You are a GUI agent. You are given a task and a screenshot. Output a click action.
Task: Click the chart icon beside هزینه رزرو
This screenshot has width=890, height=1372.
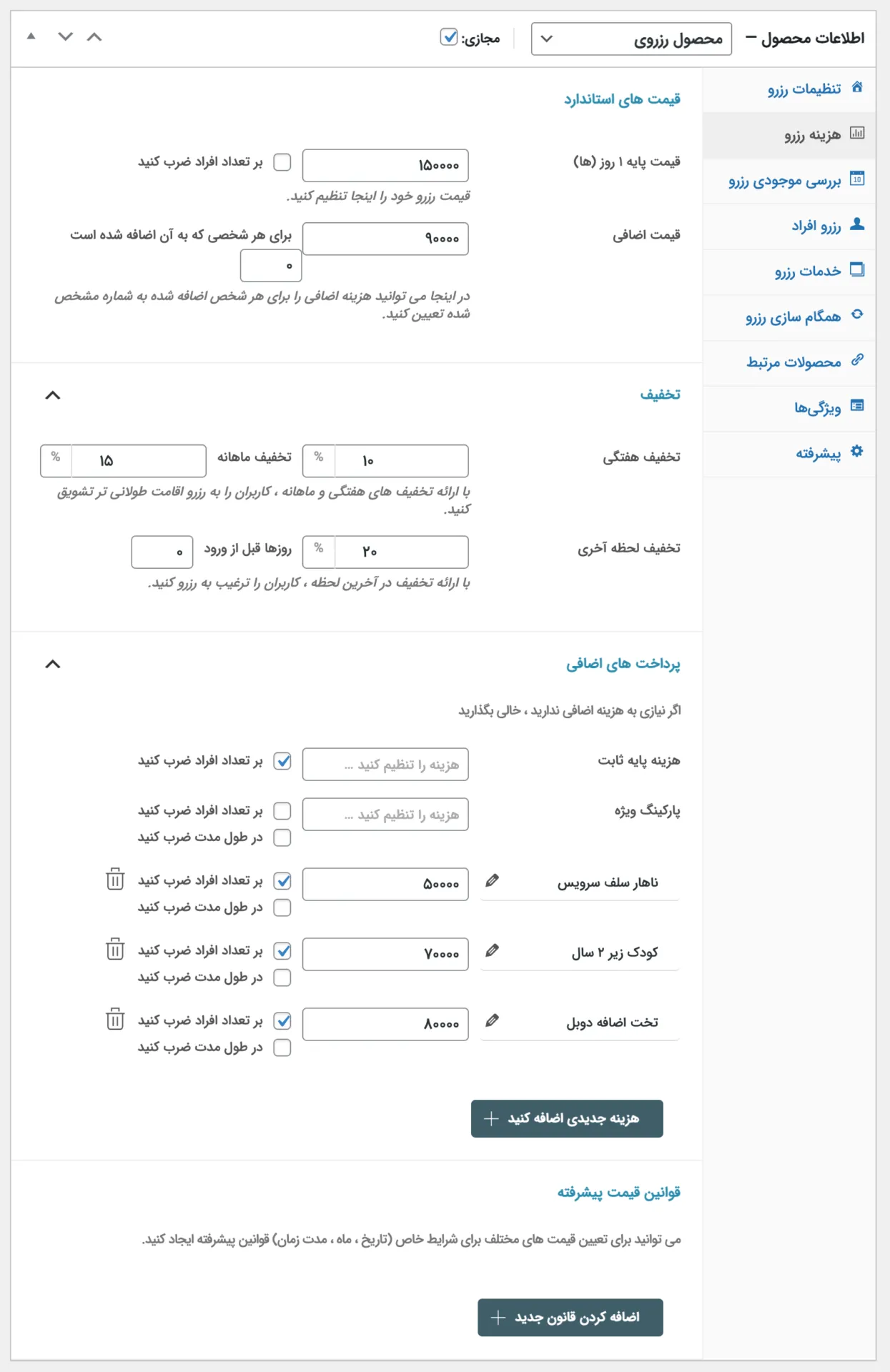click(x=857, y=133)
